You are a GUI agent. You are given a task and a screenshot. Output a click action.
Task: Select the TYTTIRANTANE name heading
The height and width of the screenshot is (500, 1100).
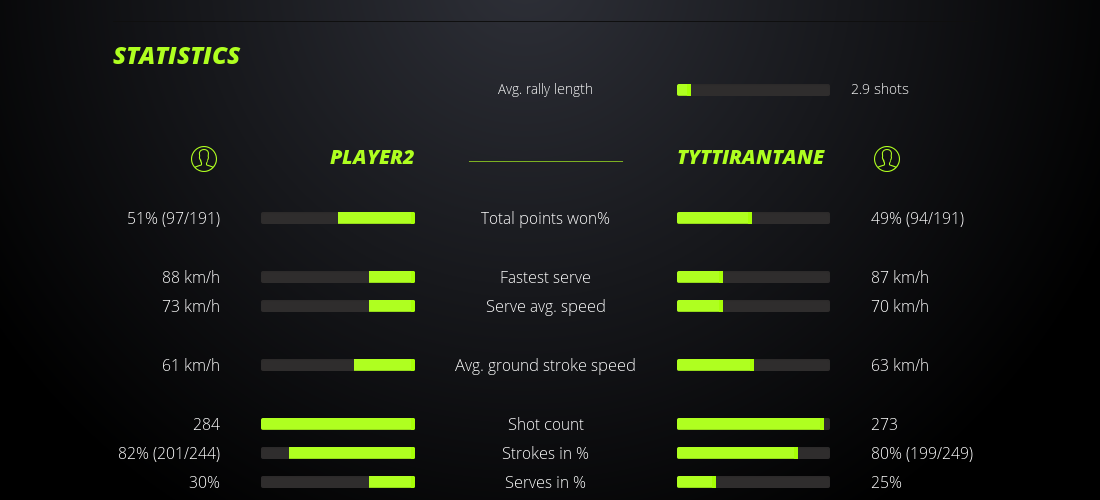click(x=751, y=157)
